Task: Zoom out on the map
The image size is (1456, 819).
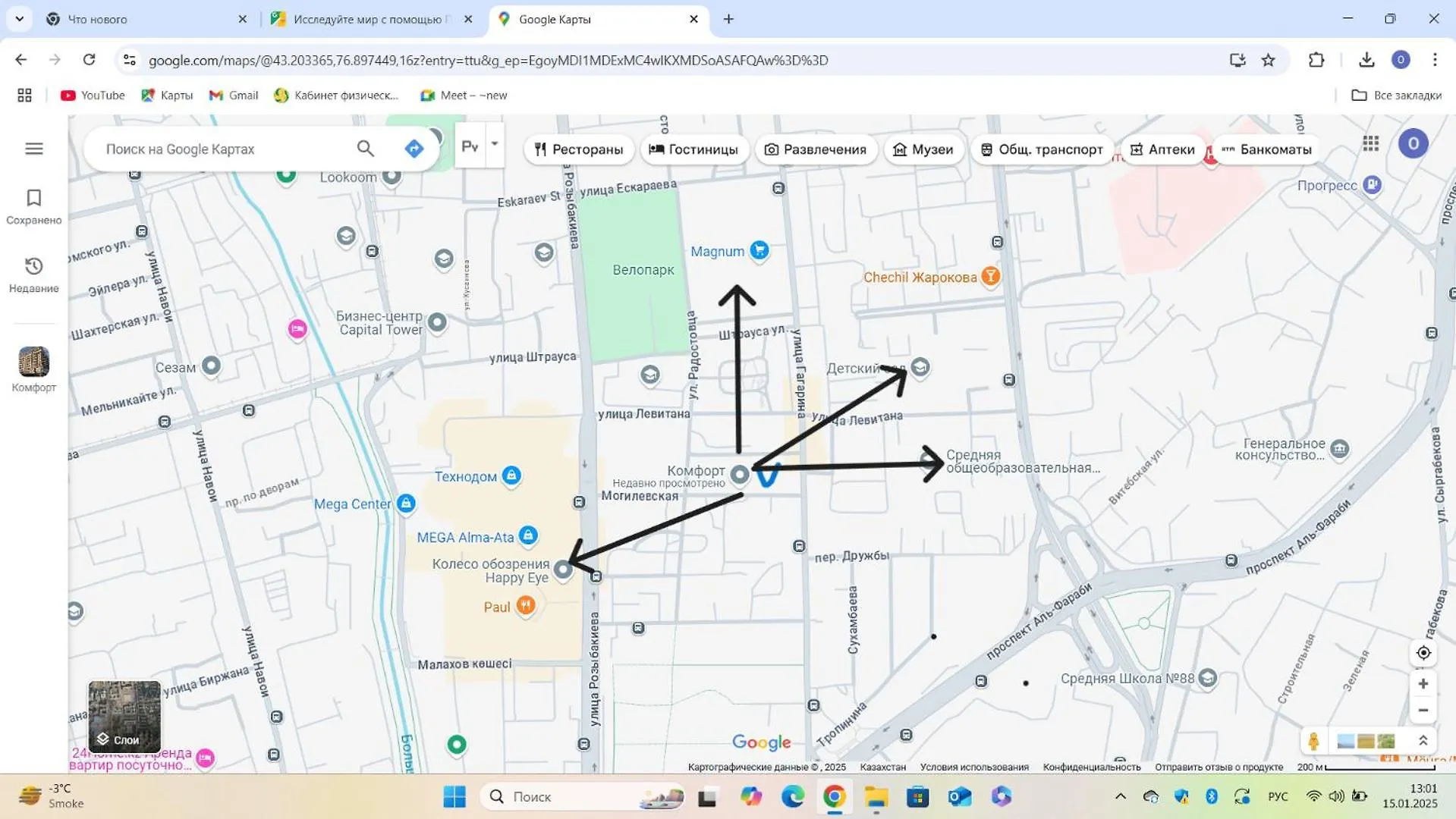Action: click(x=1423, y=711)
